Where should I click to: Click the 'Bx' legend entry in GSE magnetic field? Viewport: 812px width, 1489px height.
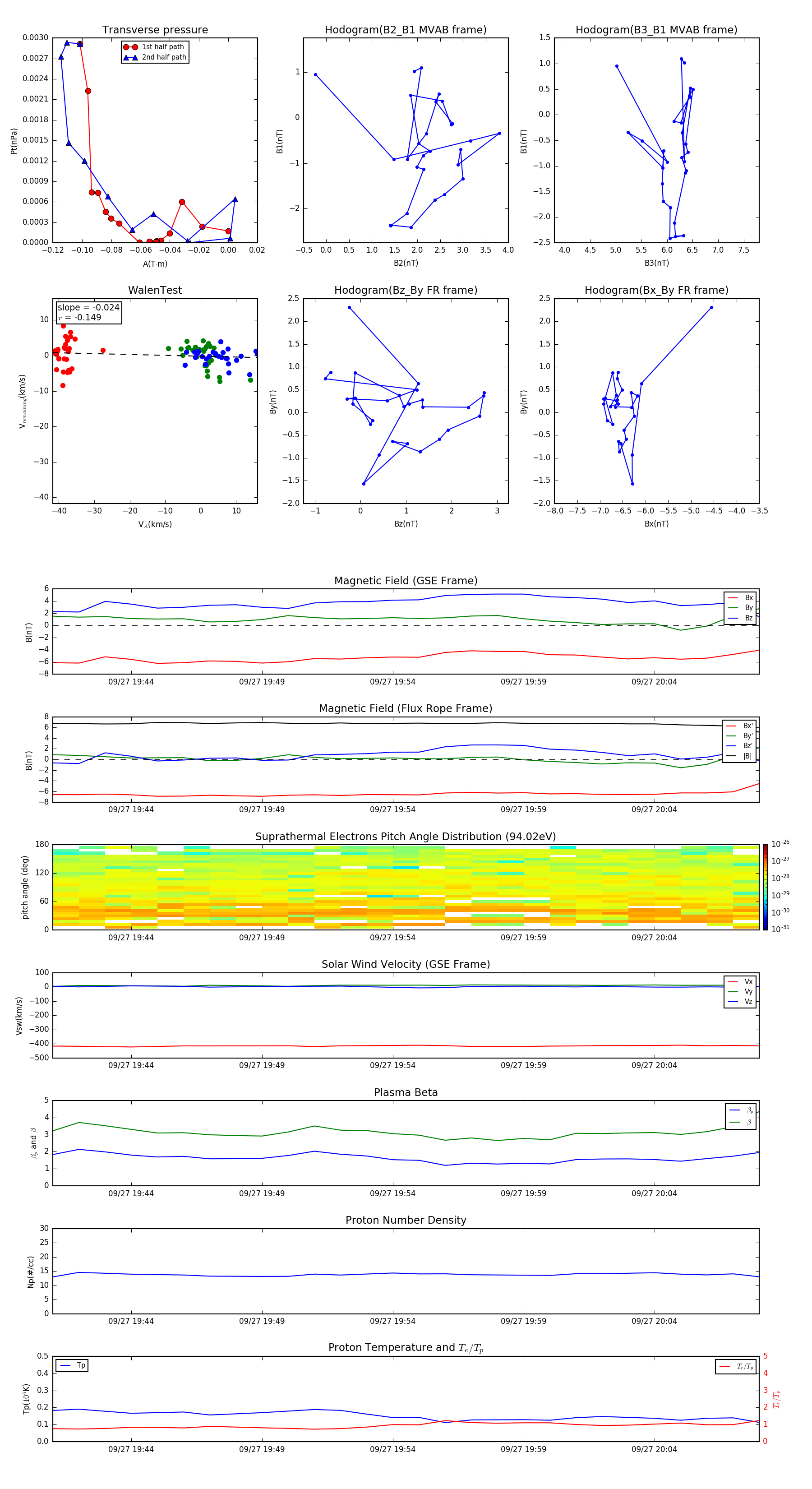[x=740, y=598]
